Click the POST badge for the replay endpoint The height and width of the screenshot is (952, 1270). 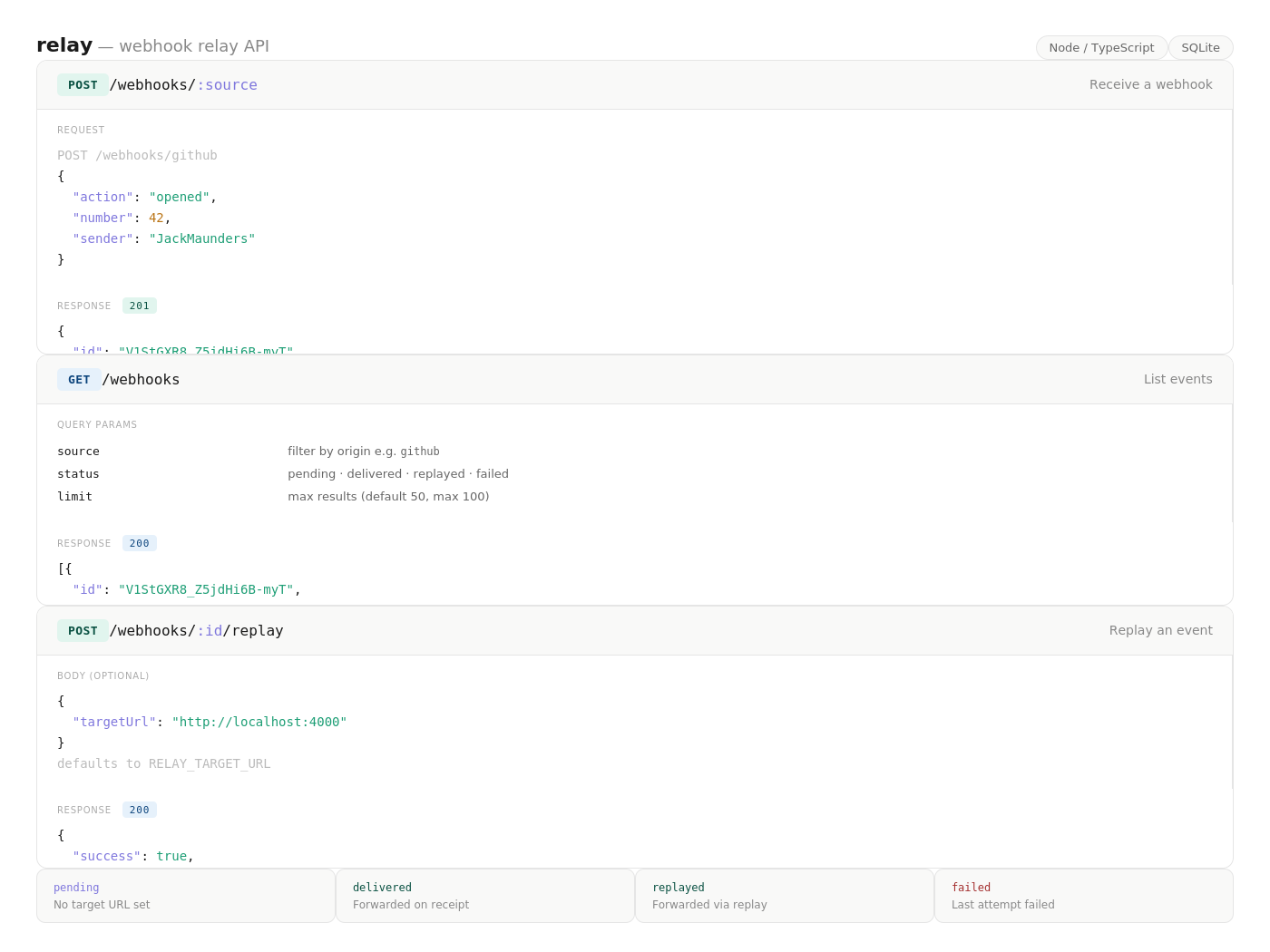[83, 631]
